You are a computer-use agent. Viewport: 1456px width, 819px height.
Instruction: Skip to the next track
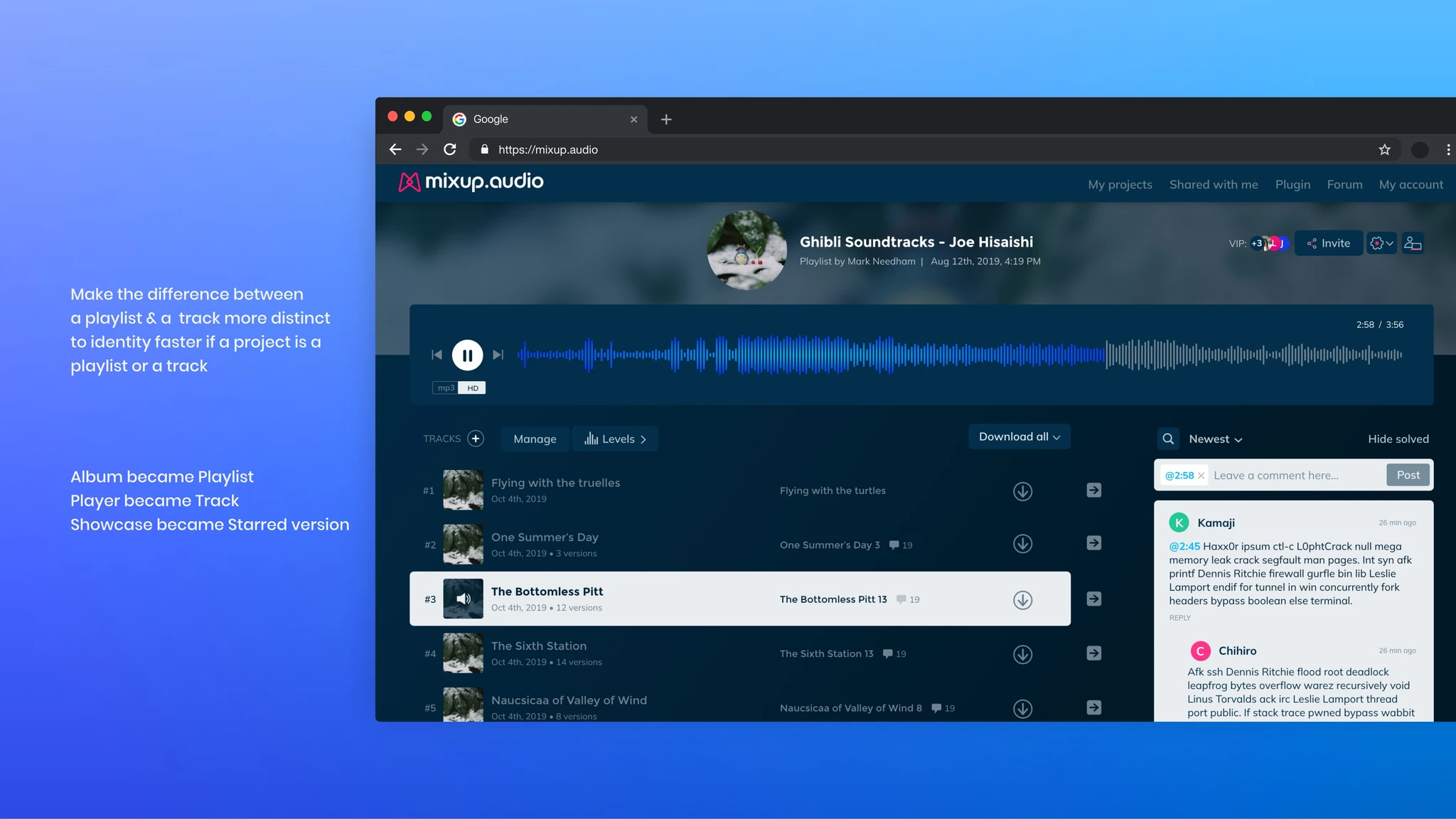coord(498,355)
